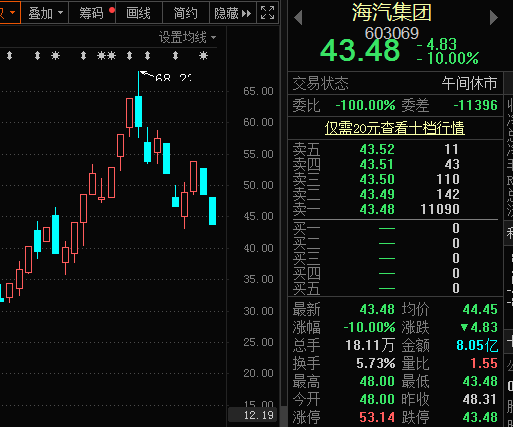Click 均价 value 44.45
Viewport: 513px width, 427px height.
480,309
